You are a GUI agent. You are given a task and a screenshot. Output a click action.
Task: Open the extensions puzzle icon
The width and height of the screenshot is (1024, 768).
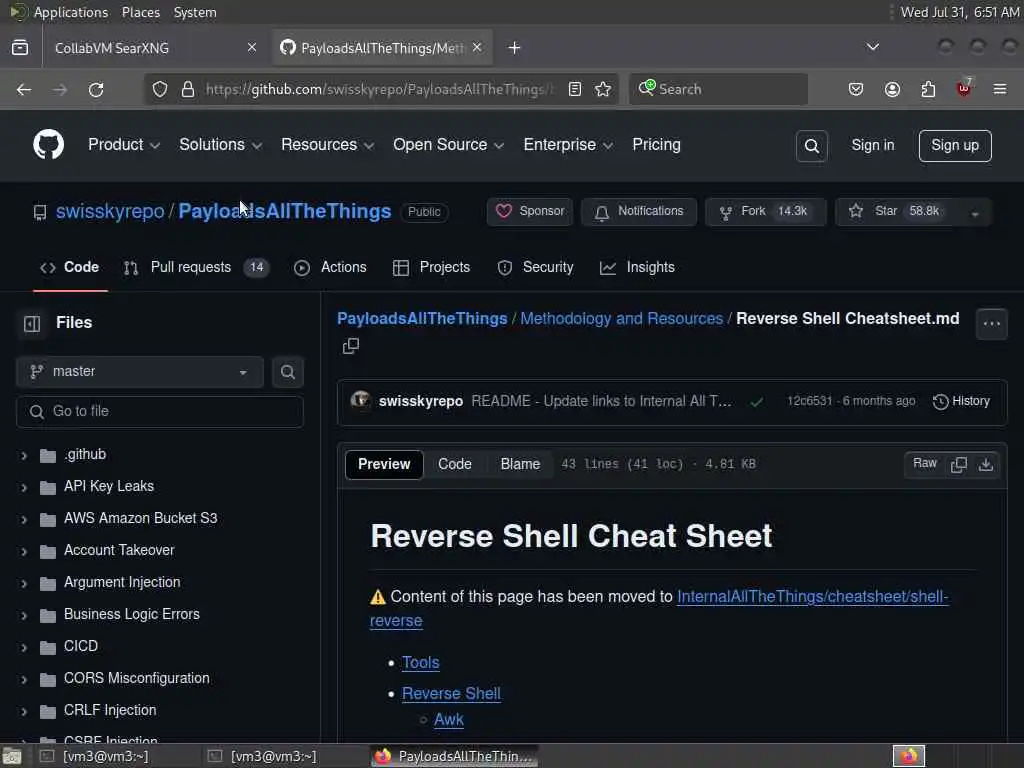pos(928,89)
